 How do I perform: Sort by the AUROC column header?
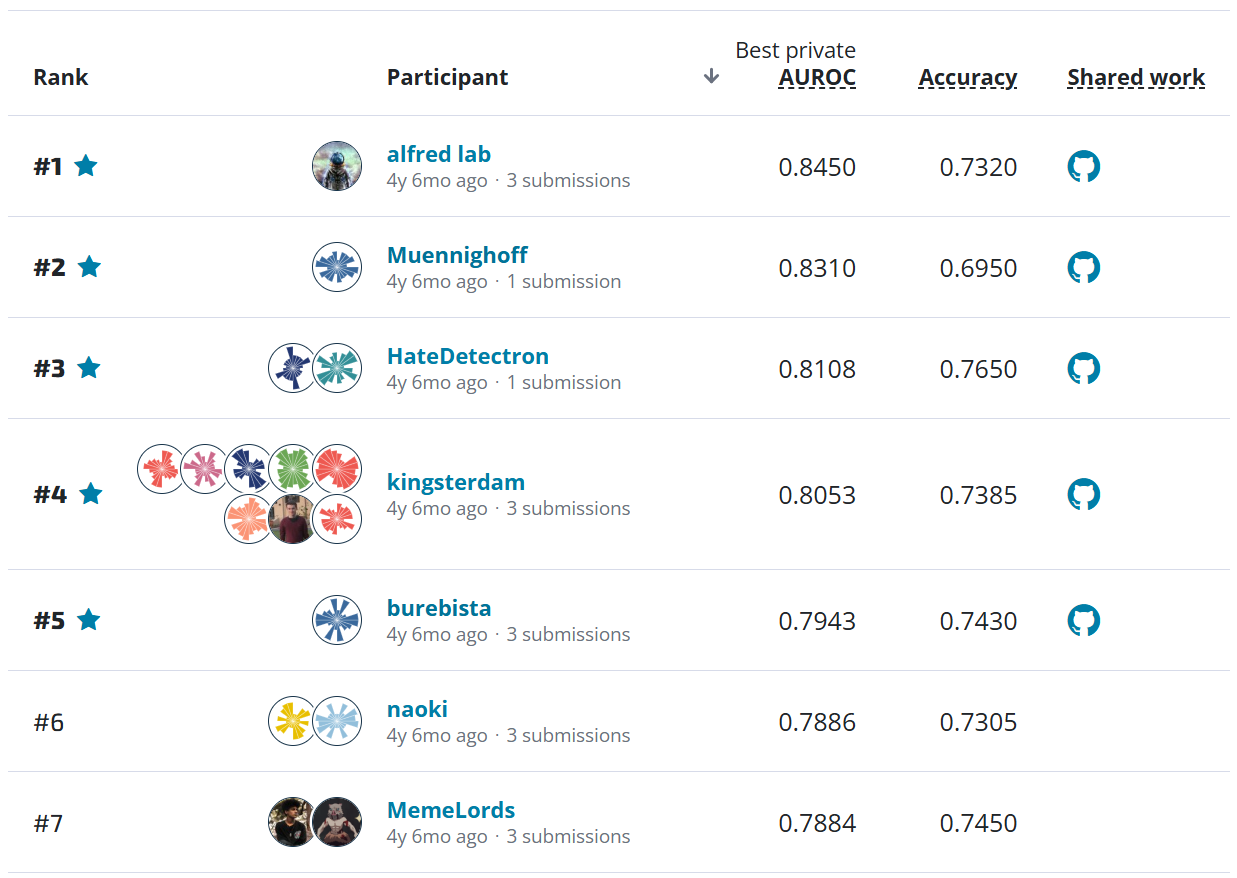(817, 78)
